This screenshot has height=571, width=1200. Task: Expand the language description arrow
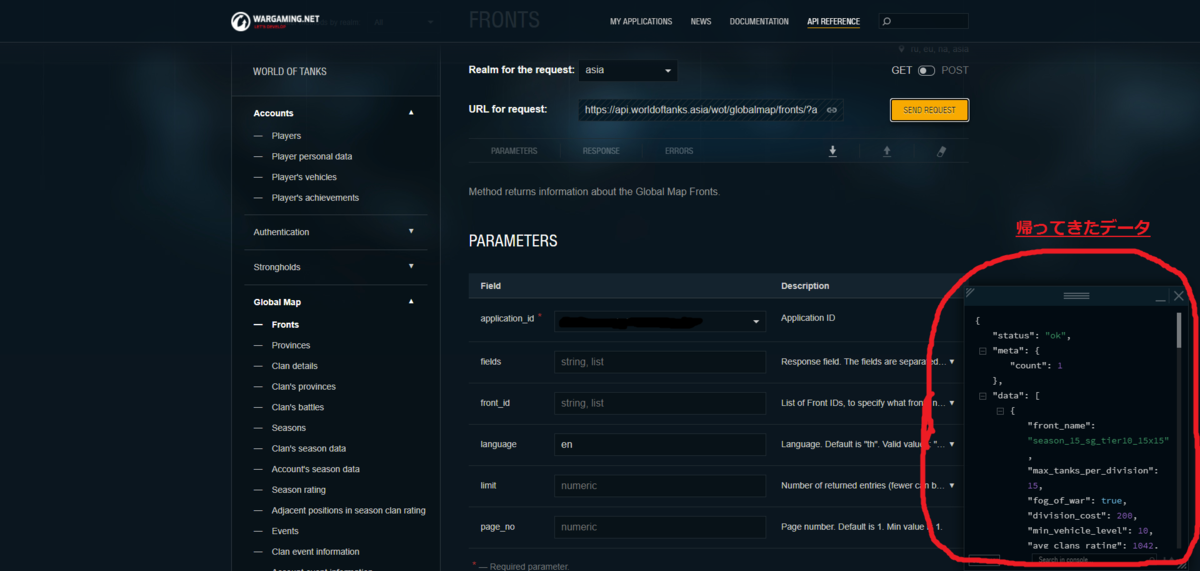click(x=952, y=444)
